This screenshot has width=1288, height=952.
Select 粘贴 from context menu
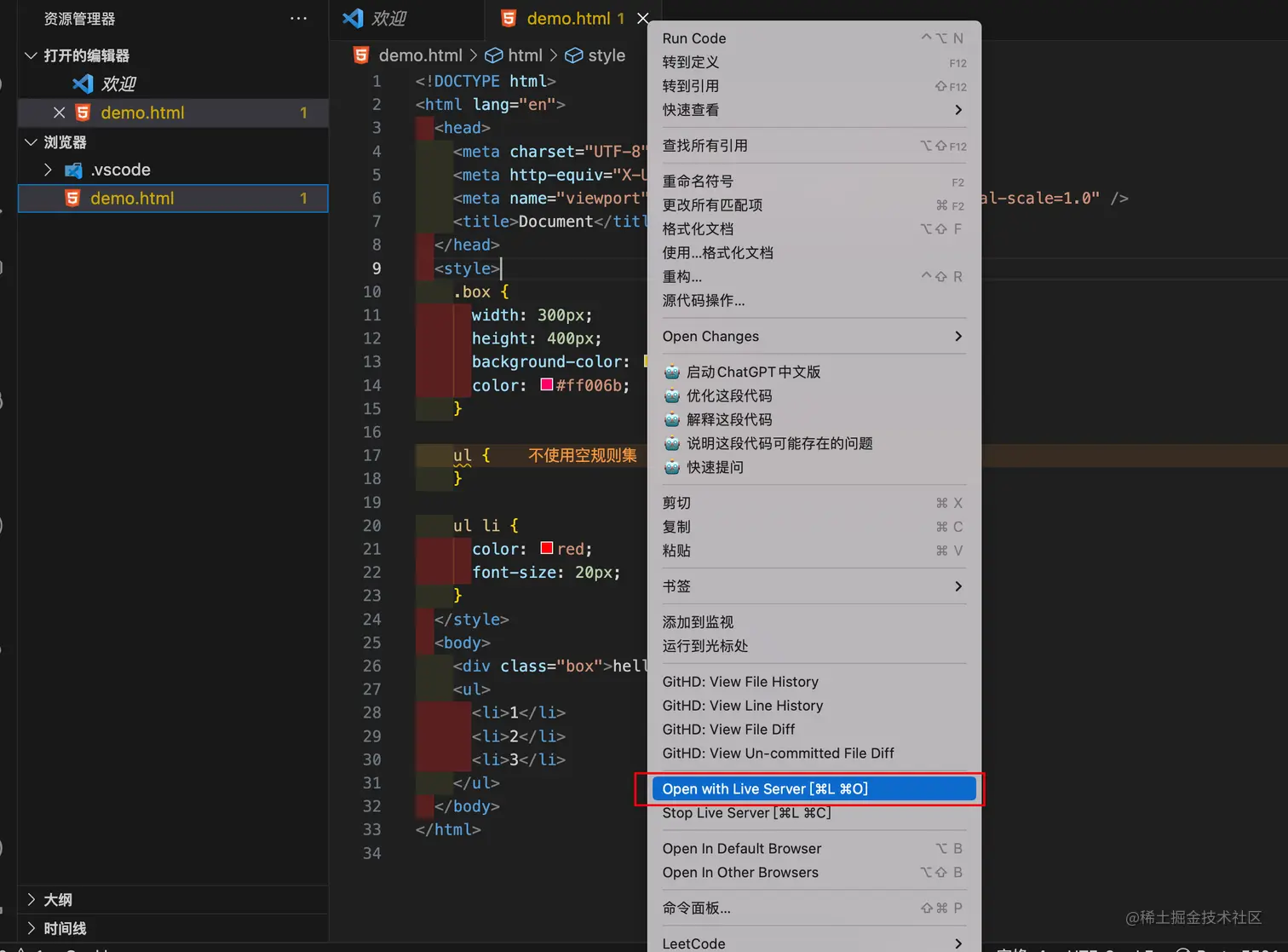814,551
